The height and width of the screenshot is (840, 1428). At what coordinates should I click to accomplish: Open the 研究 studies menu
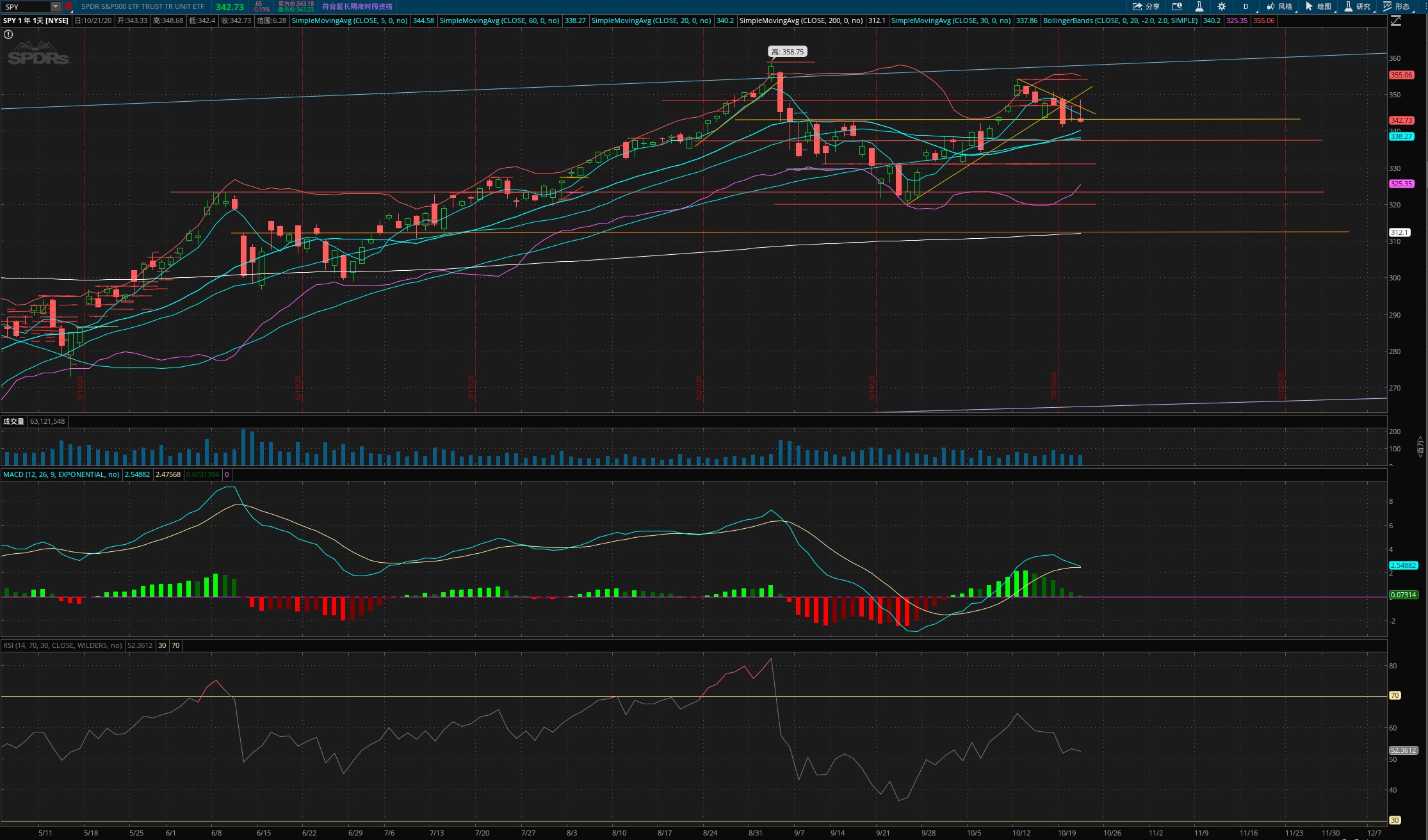pyautogui.click(x=1358, y=6)
